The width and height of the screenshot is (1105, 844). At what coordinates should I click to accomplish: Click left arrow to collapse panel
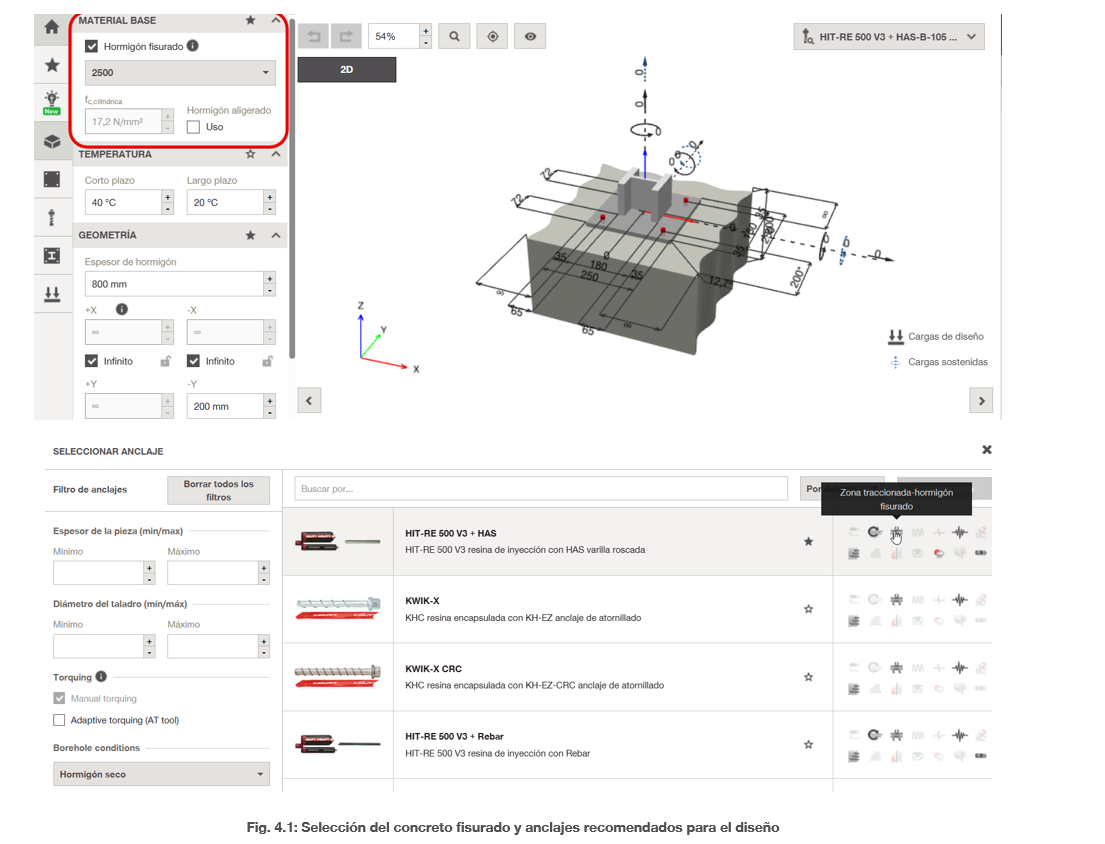309,401
